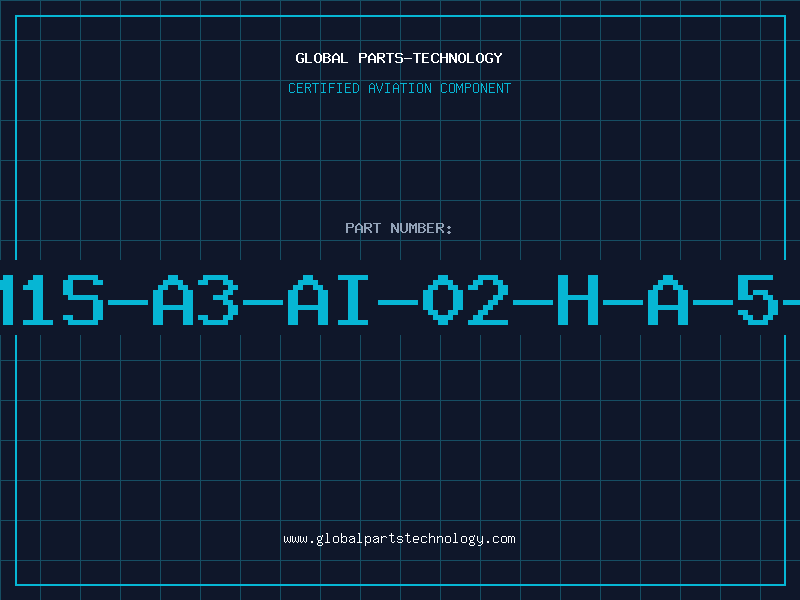Viewport: 800px width, 600px height.
Task: Click the CERTIFIED AVIATION COMPONENT subtitle
Action: (399, 88)
